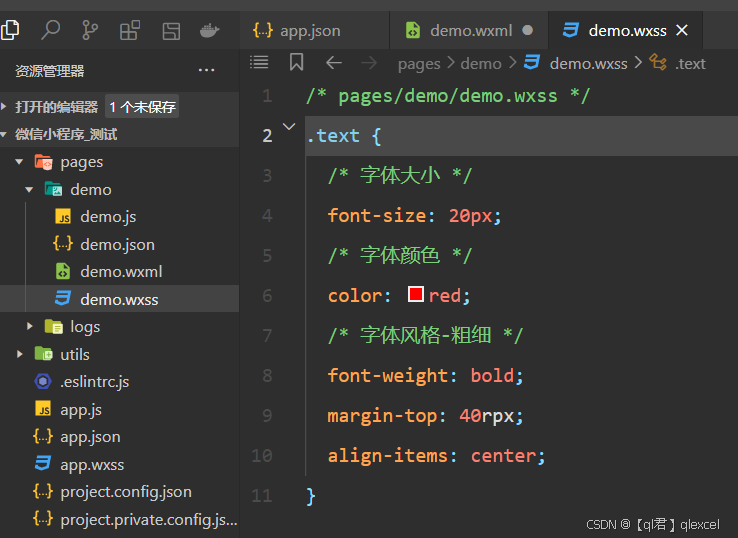Switch to the app.json tab
This screenshot has width=738, height=538.
314,31
